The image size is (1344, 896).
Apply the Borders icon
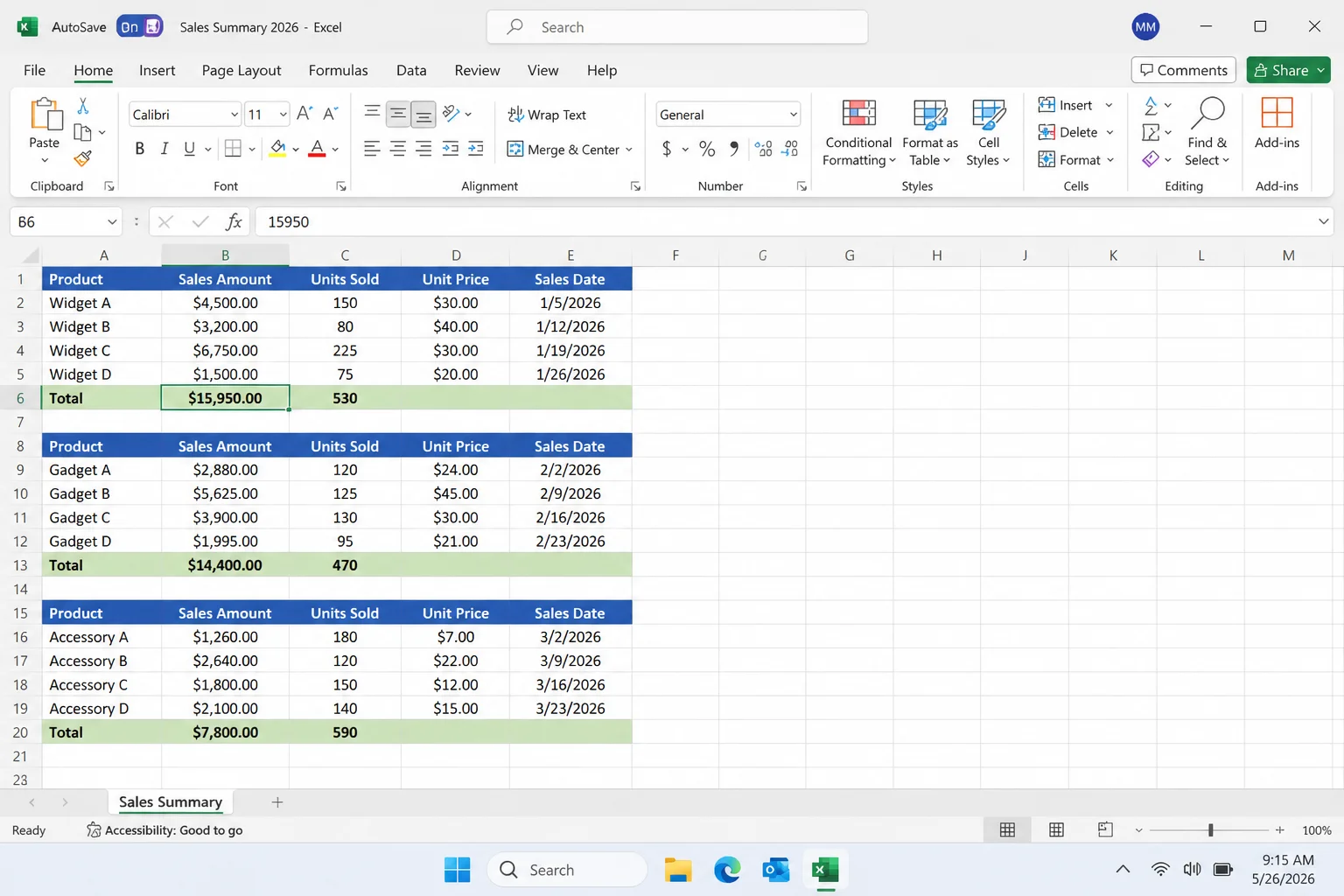click(233, 149)
